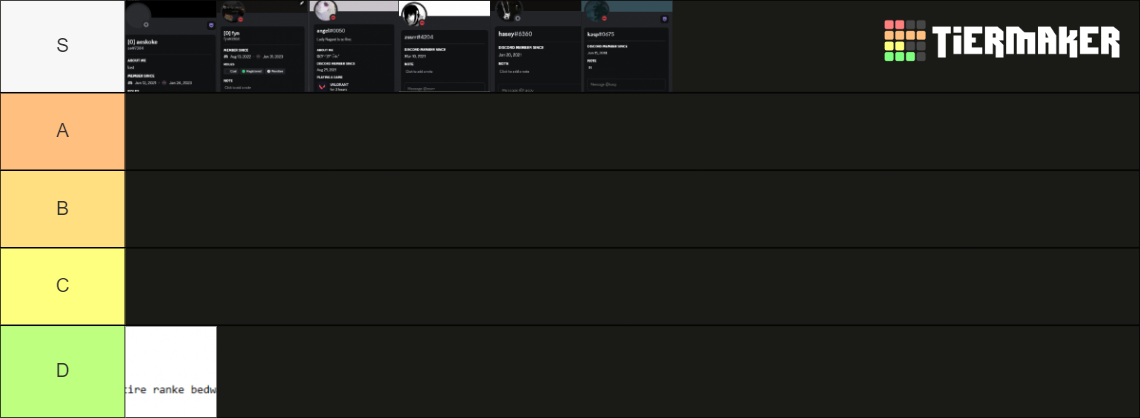1140x418 pixels.
Task: Select the angel#0050 profile card
Action: 353,46
